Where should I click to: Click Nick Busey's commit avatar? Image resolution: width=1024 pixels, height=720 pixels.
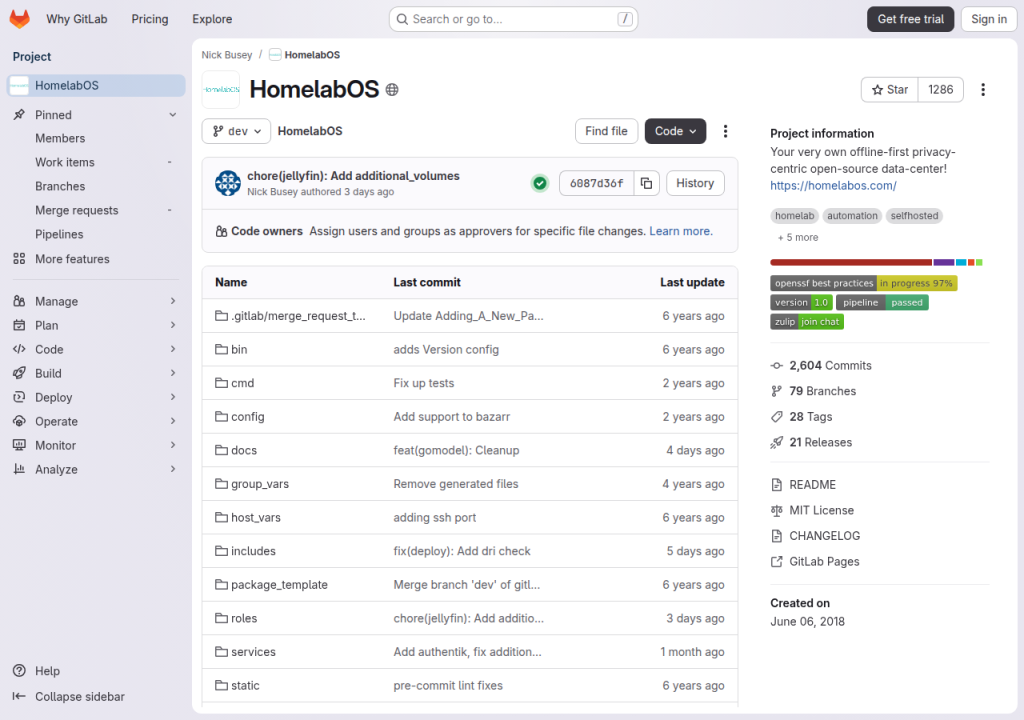pyautogui.click(x=228, y=184)
